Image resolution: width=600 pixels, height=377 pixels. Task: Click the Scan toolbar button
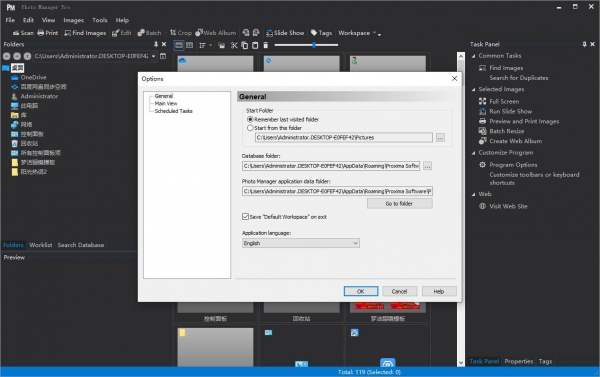pos(23,33)
